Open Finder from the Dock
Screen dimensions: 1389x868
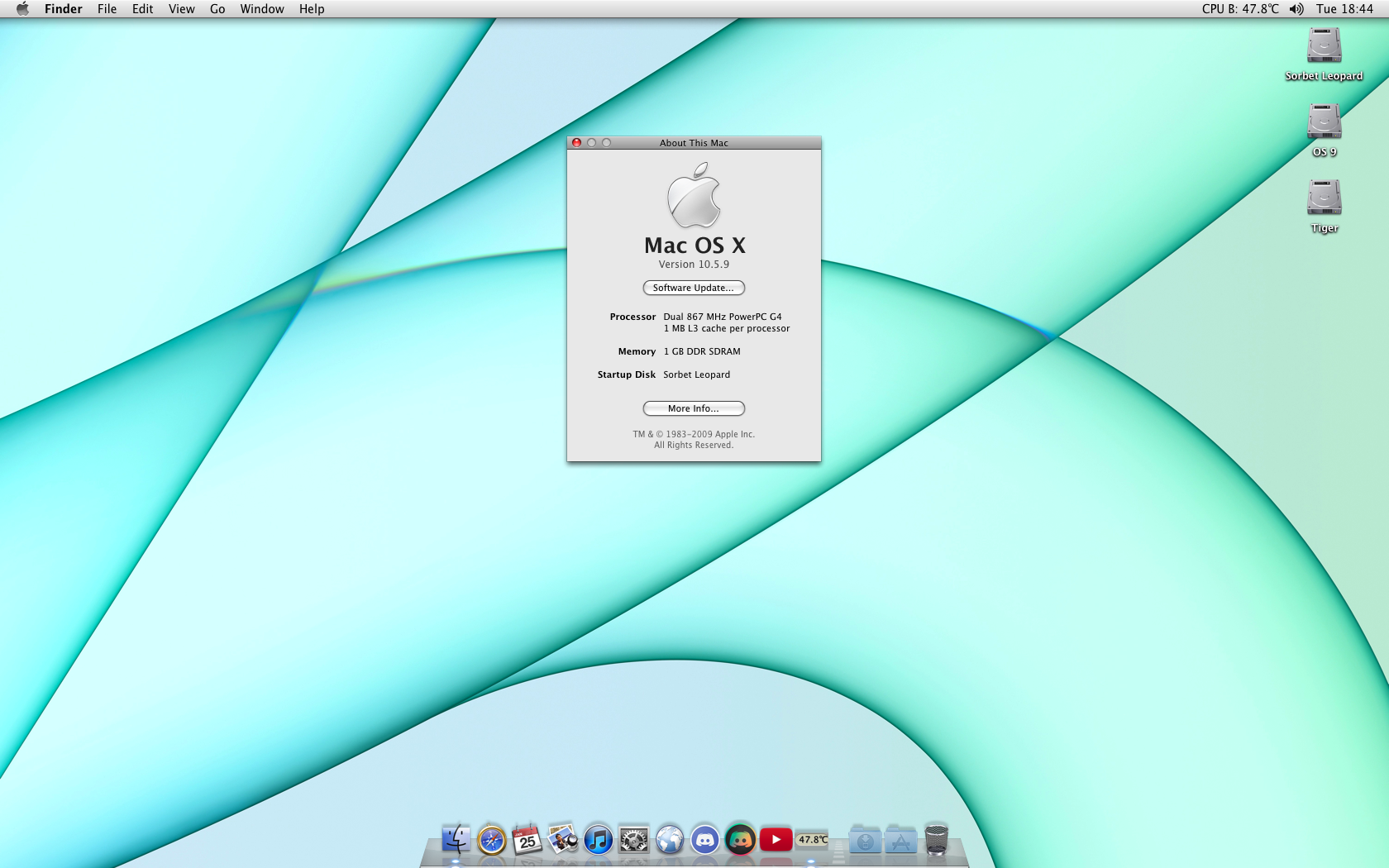(456, 840)
